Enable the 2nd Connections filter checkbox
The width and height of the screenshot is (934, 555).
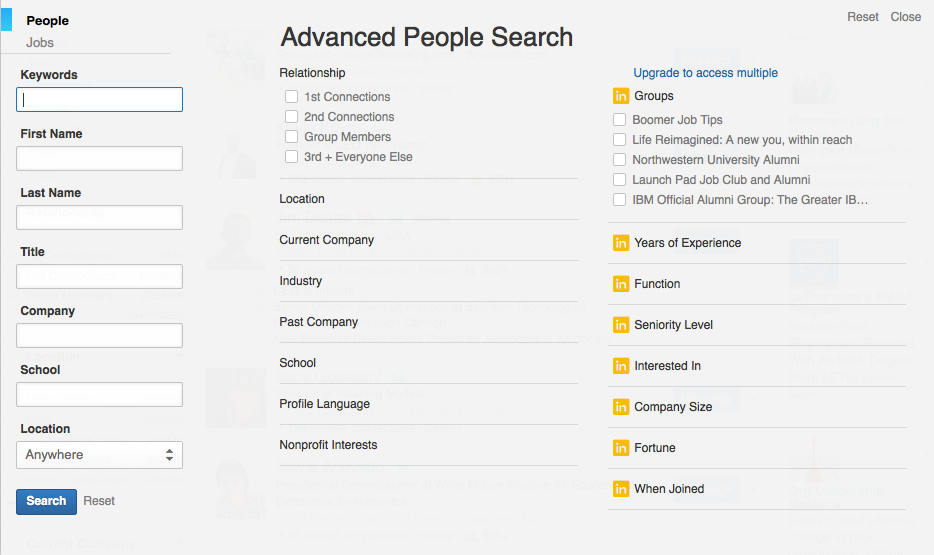292,117
